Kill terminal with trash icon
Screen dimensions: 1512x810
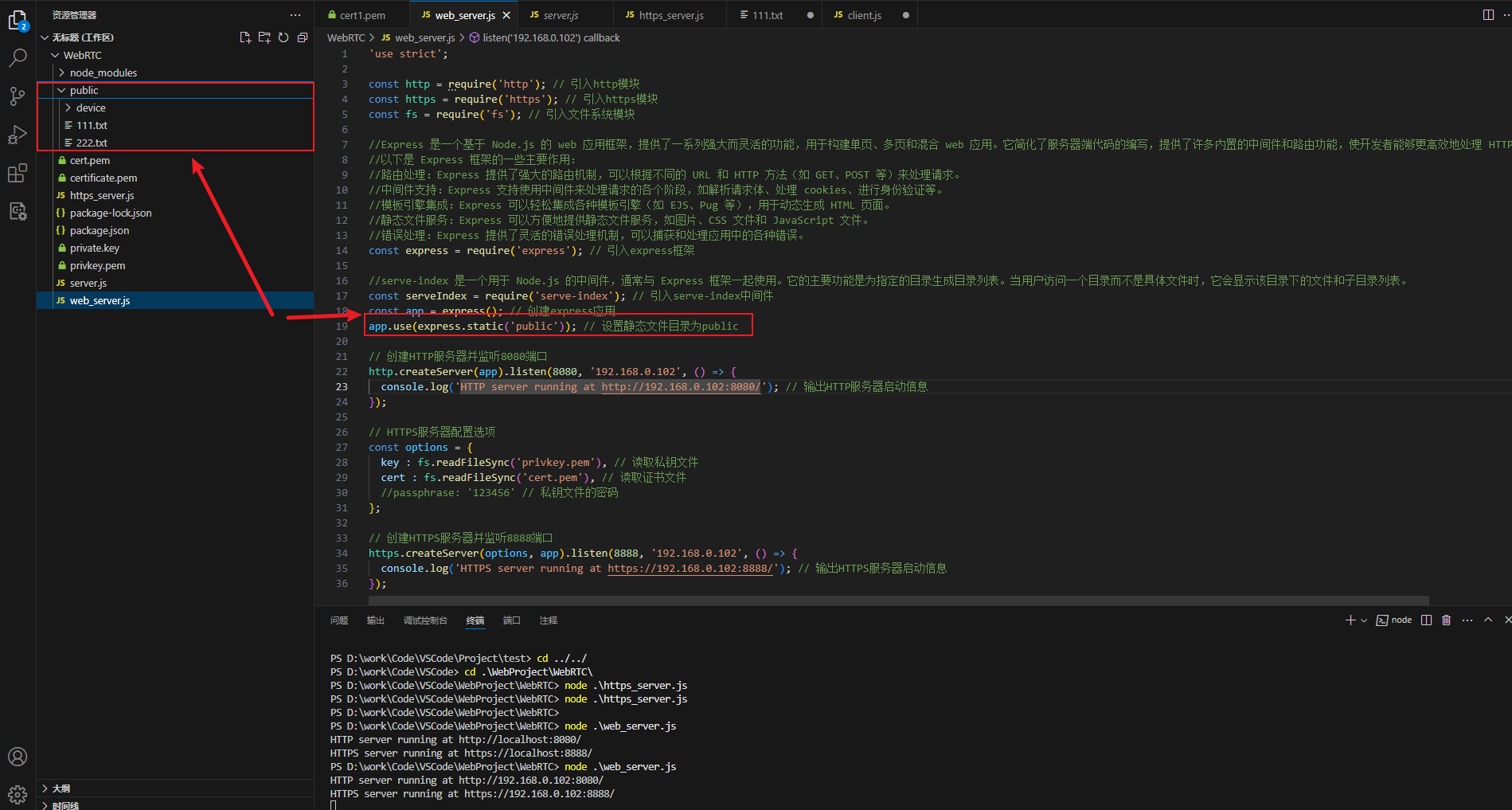1447,620
